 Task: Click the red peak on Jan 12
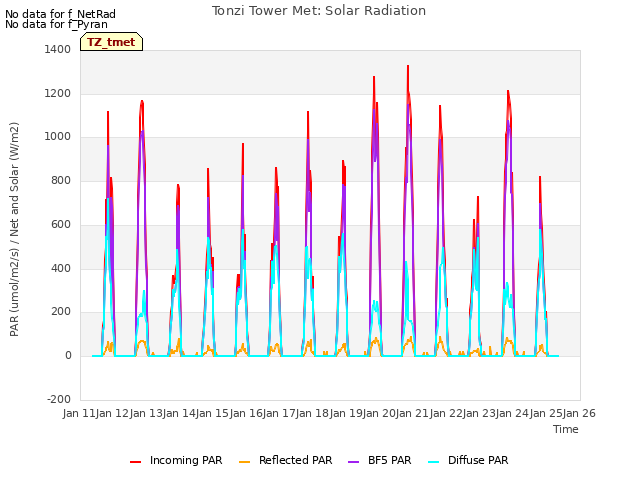click(x=142, y=101)
